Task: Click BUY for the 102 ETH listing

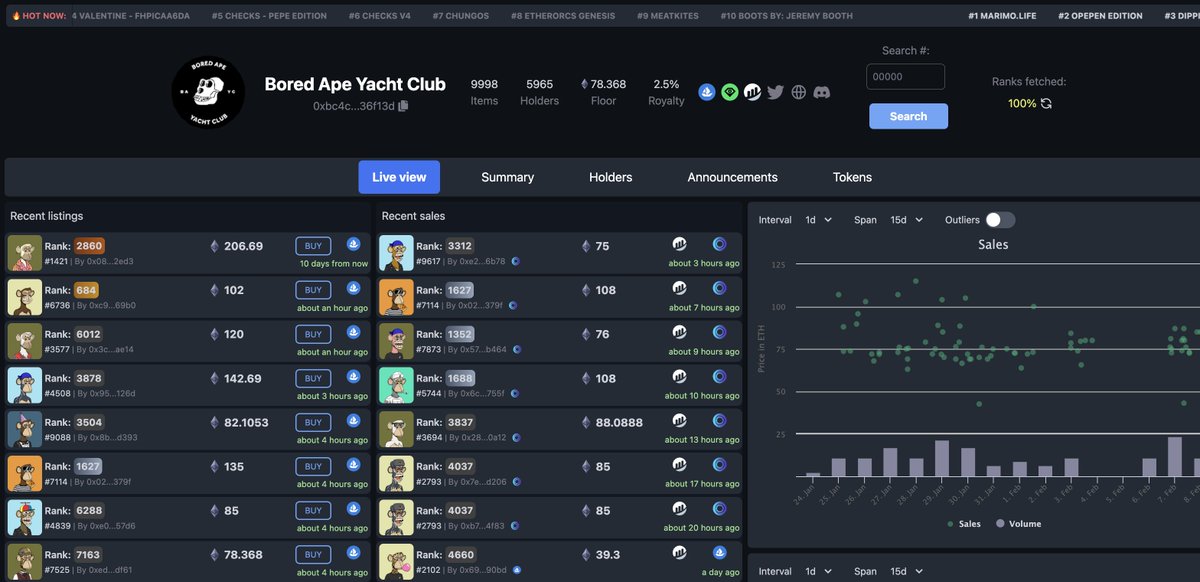Action: [313, 290]
